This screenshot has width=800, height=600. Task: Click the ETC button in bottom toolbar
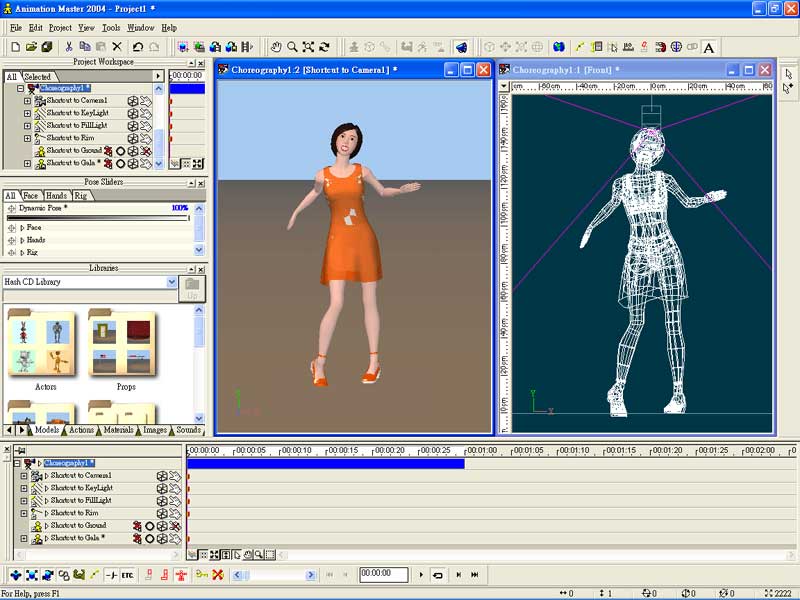128,575
